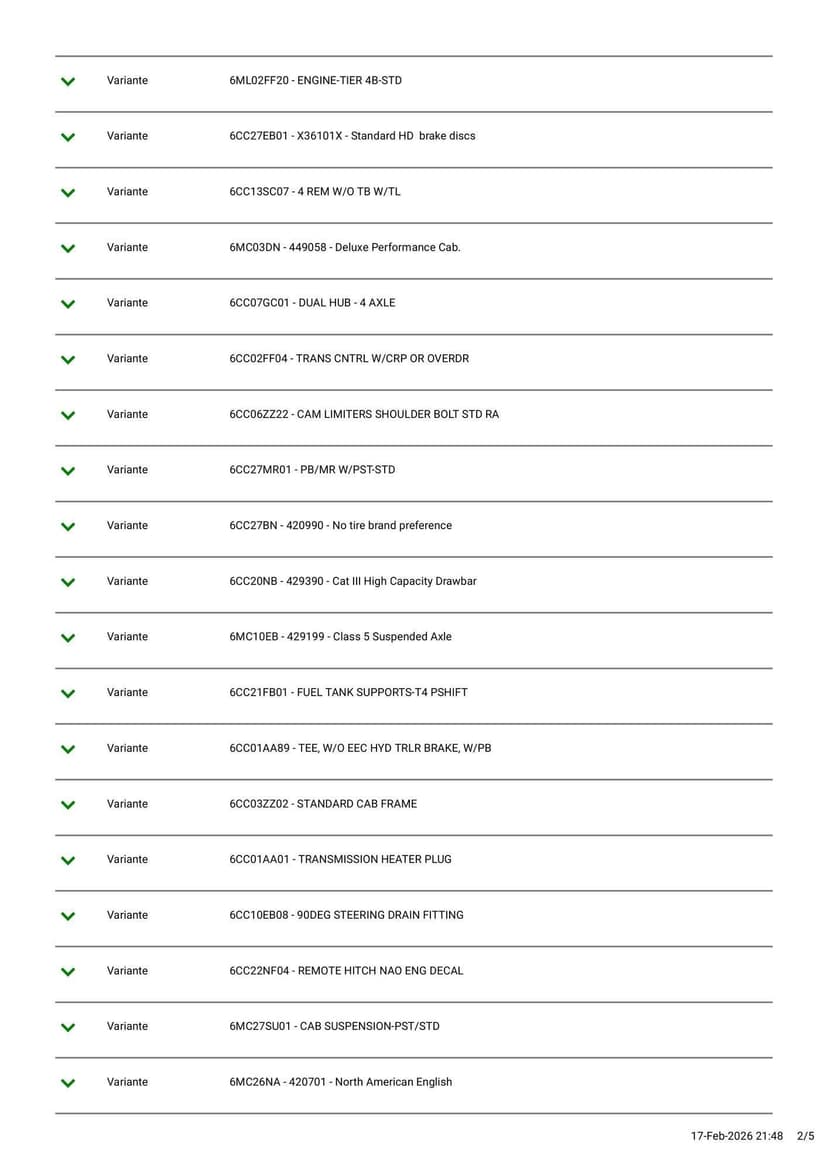Click the green chevron beside 4 REM W/O TB W/TL

[x=67, y=193]
